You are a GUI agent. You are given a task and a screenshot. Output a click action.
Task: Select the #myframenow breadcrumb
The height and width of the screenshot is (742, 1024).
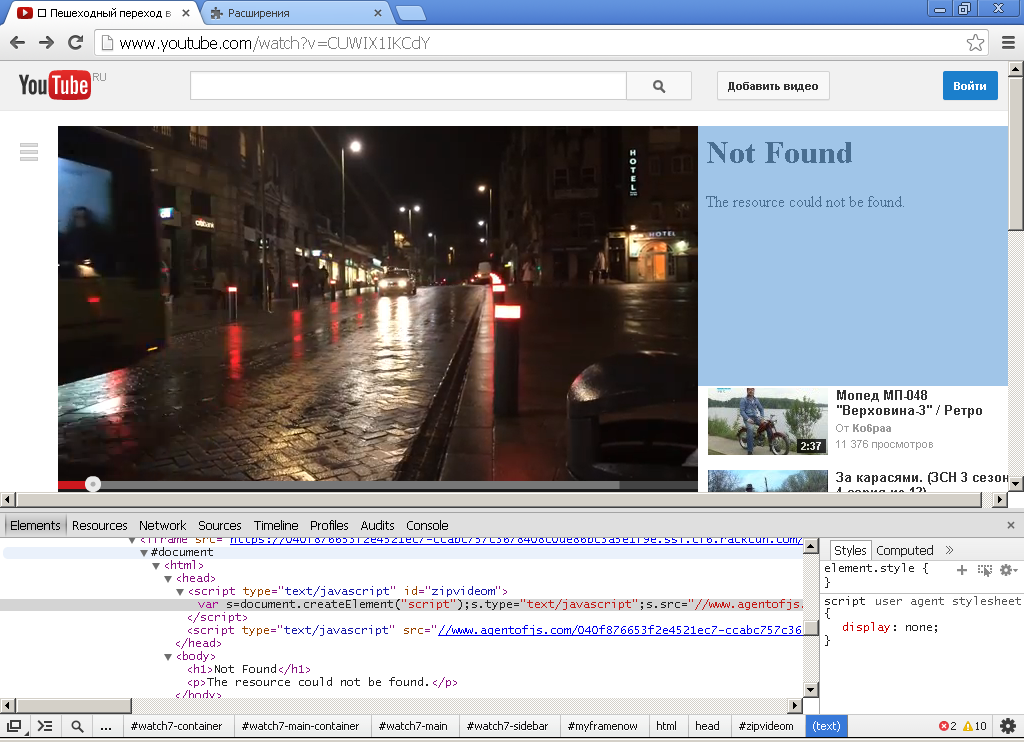[x=602, y=726]
